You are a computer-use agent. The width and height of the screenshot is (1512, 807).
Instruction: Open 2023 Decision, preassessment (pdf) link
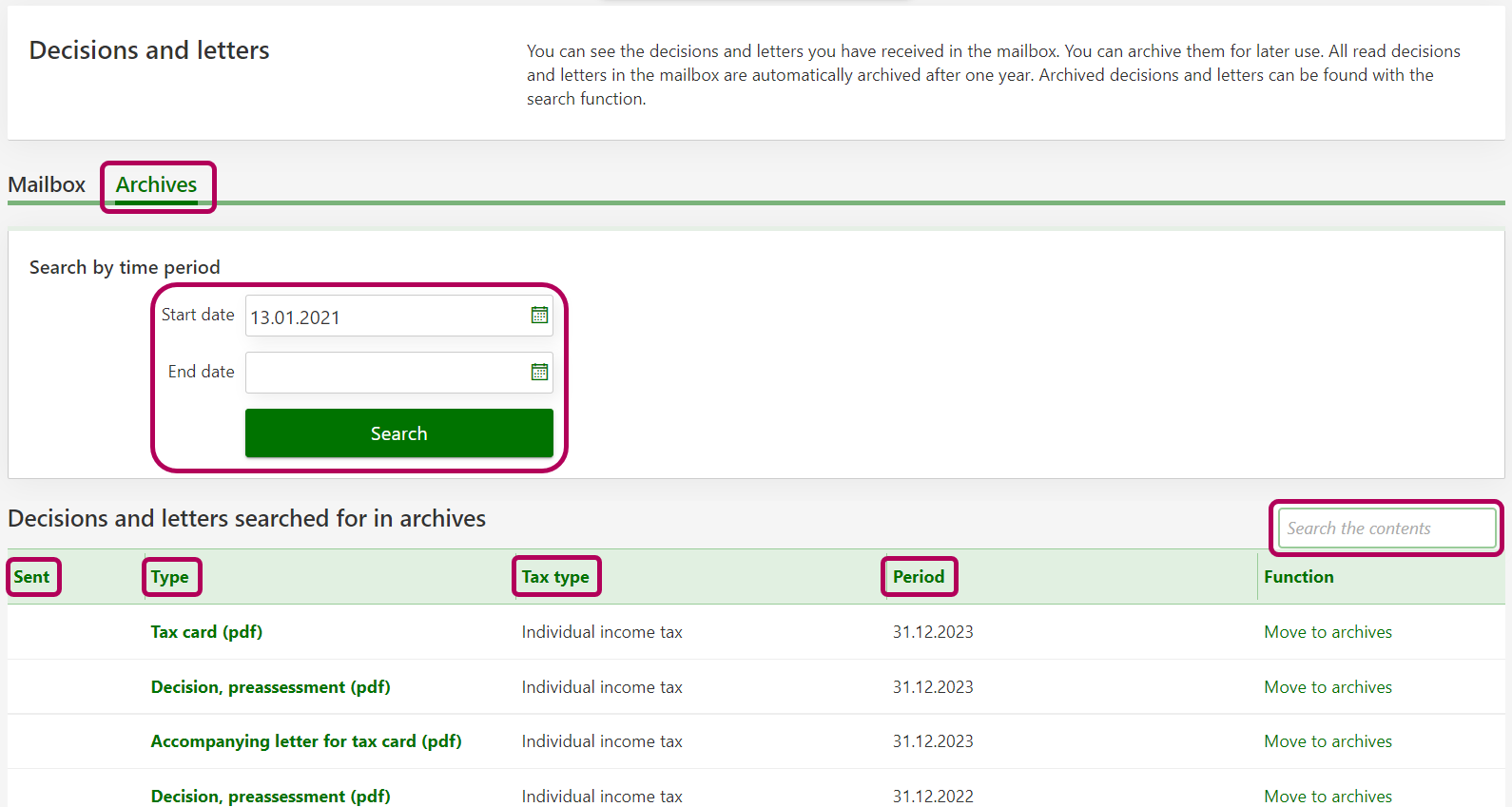point(270,687)
